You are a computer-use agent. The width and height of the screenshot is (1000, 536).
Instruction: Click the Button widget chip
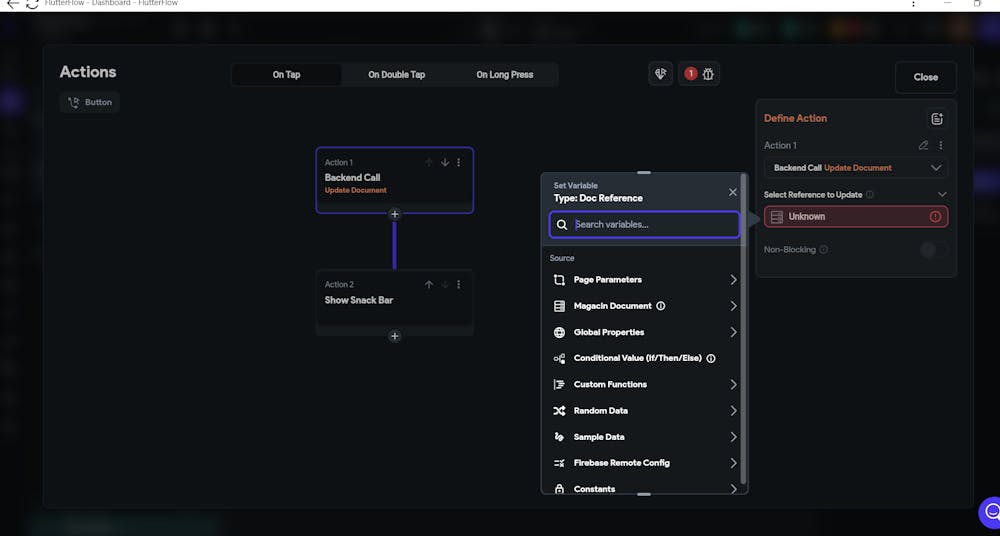pyautogui.click(x=90, y=102)
